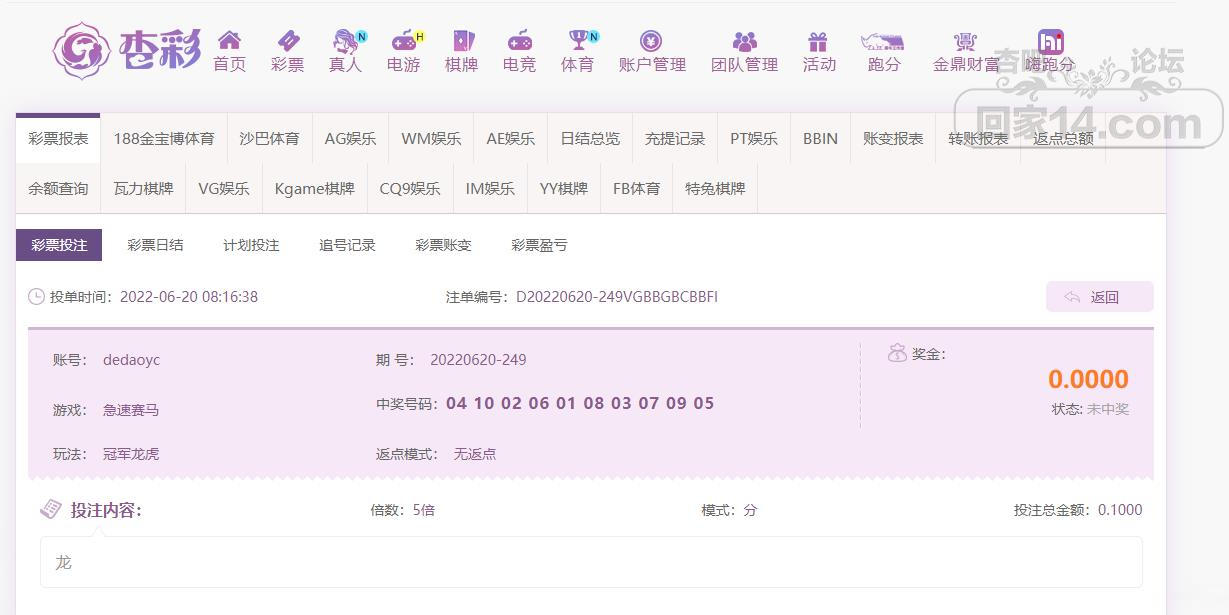Click order number D20220620-249VGBBGBCBBFI
Image resolution: width=1229 pixels, height=615 pixels.
[617, 297]
